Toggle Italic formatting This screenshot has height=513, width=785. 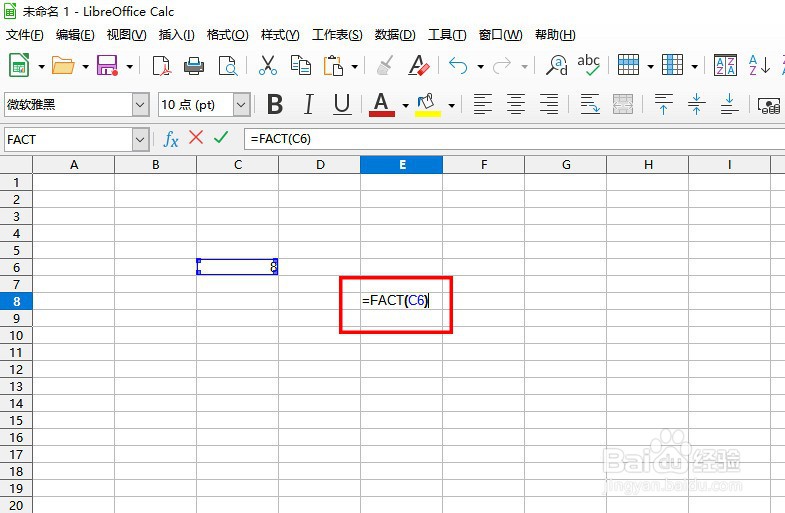coord(308,105)
